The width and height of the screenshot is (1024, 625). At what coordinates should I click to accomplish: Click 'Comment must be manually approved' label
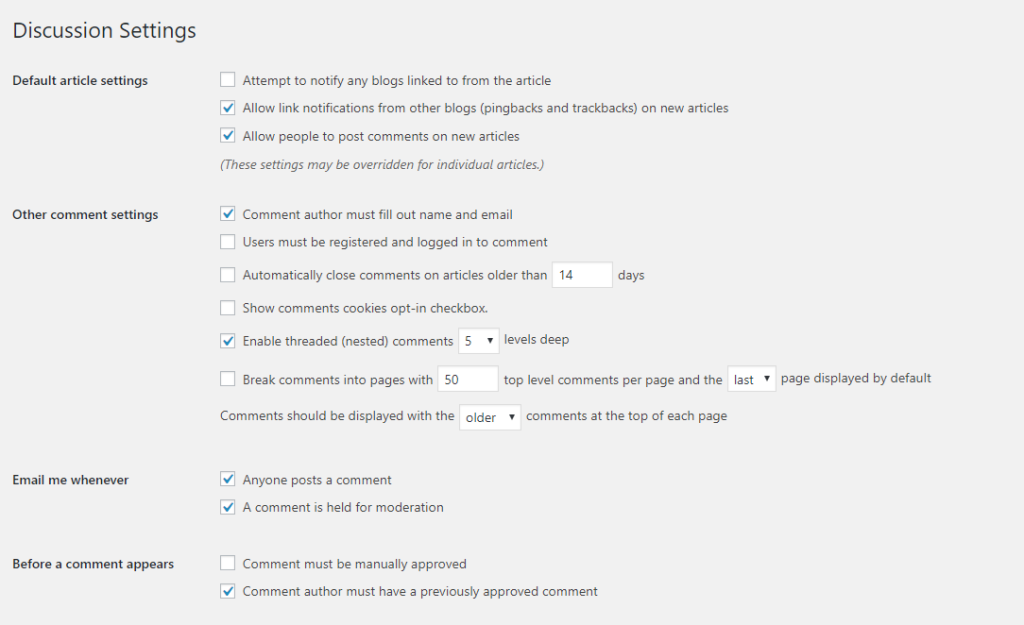[354, 564]
